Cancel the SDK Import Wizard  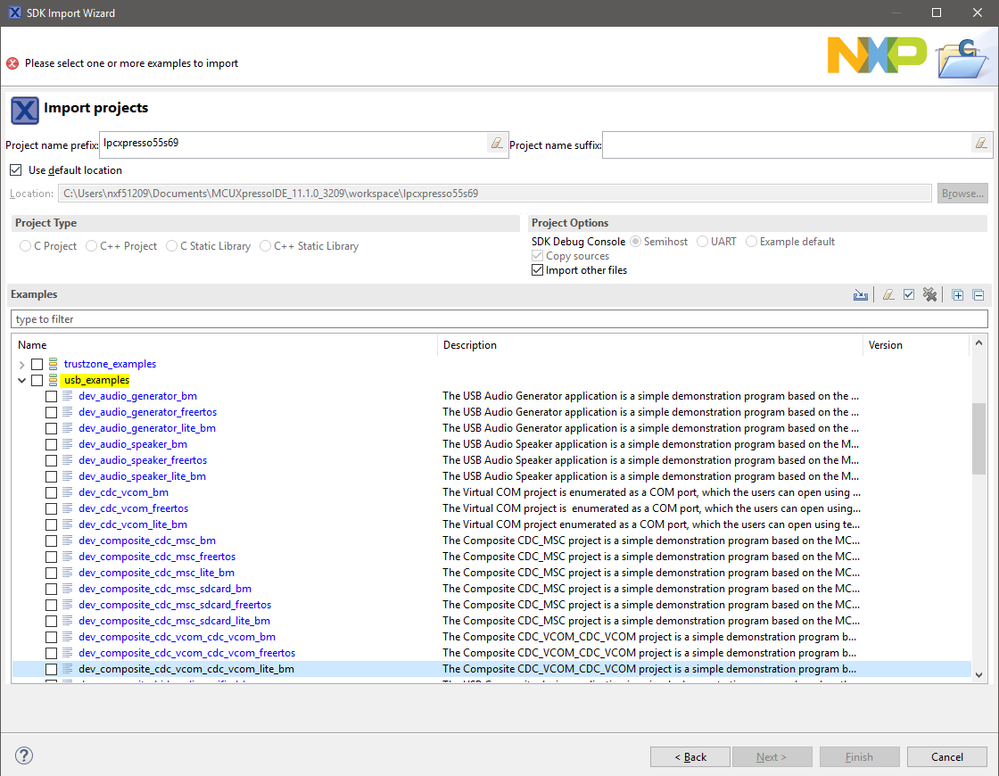[x=947, y=757]
